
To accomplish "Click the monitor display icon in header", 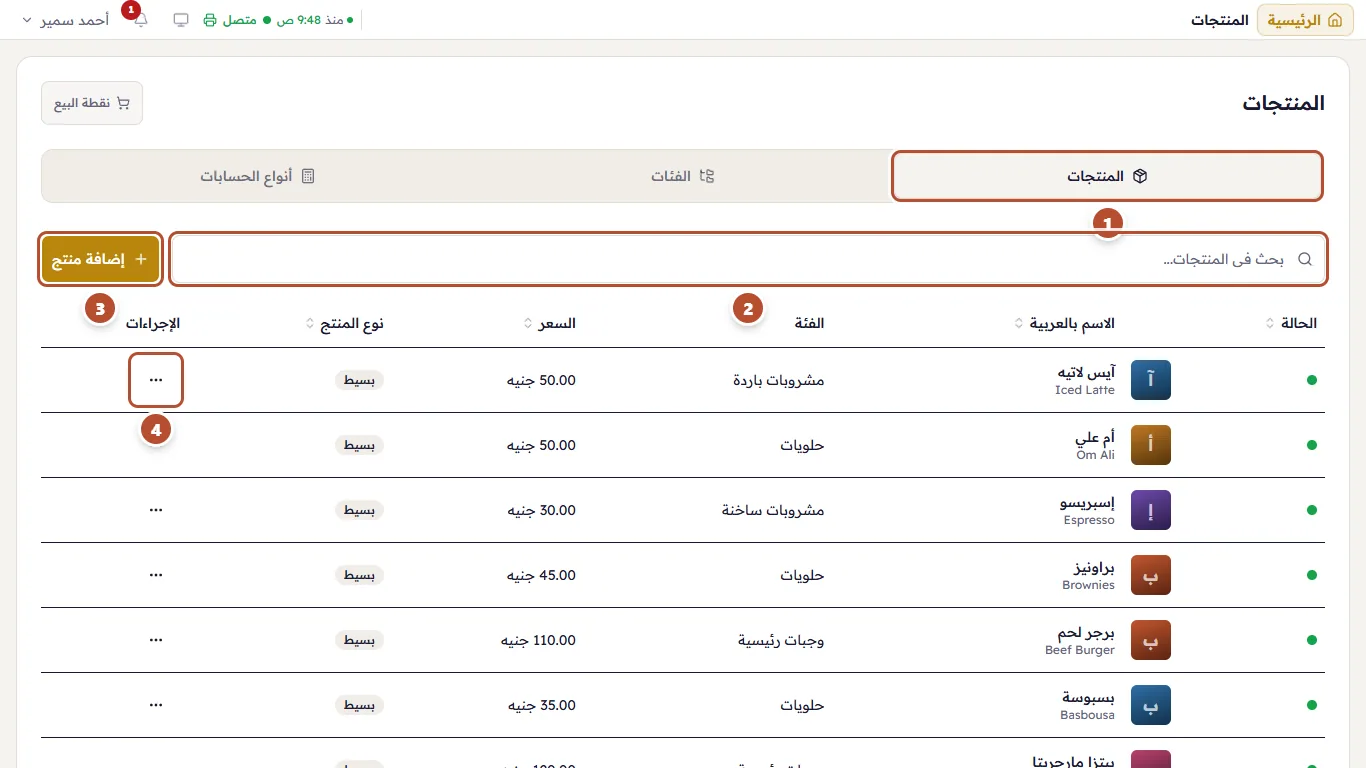I will coord(181,20).
